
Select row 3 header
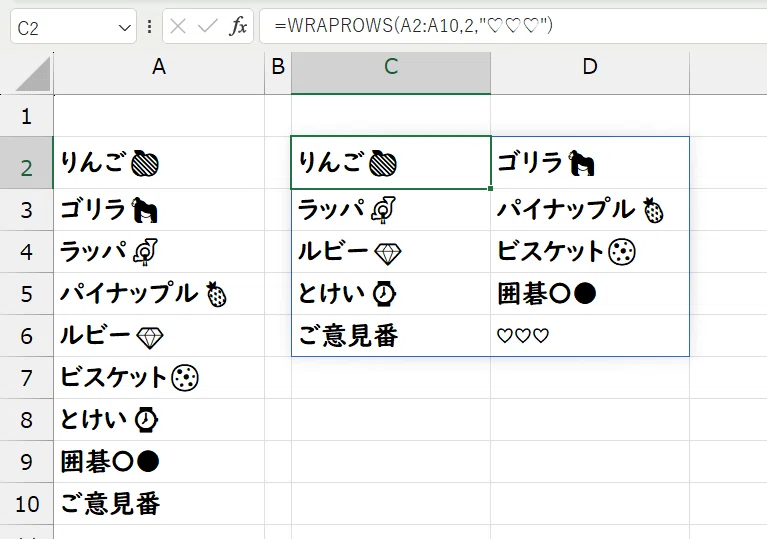pyautogui.click(x=26, y=210)
